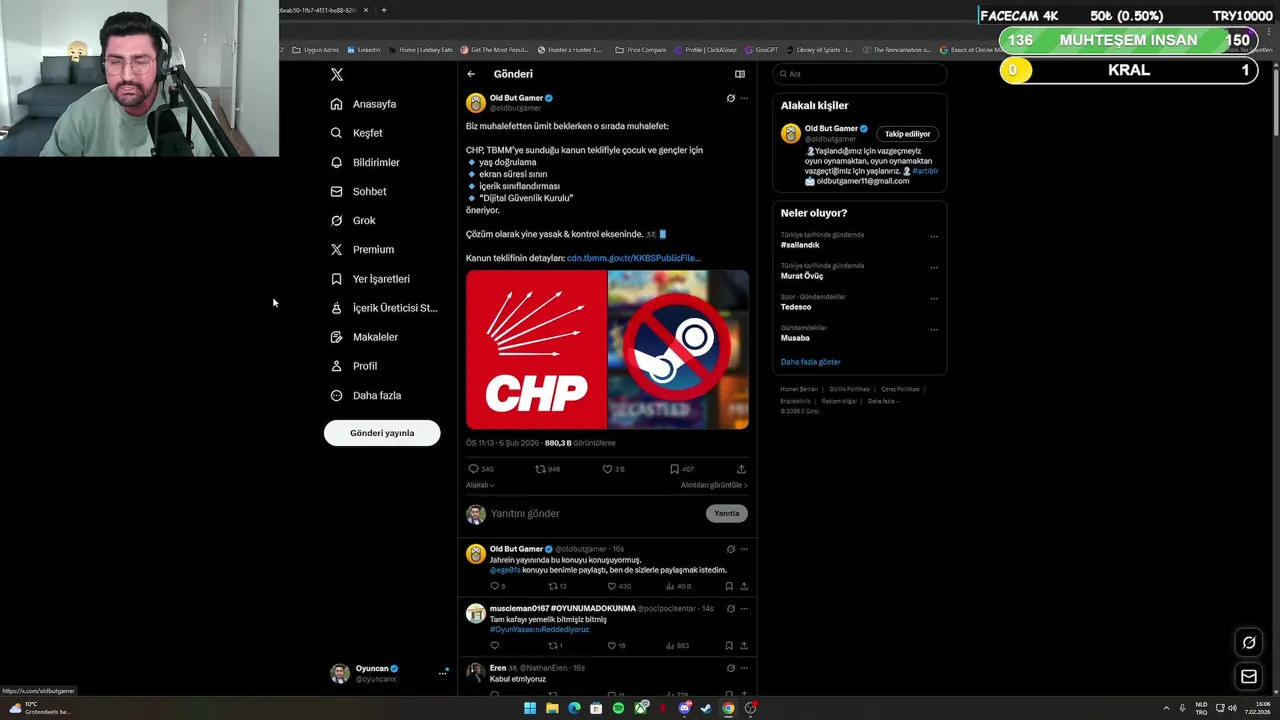
Task: Click the Takip ediliyor button
Action: coord(907,134)
